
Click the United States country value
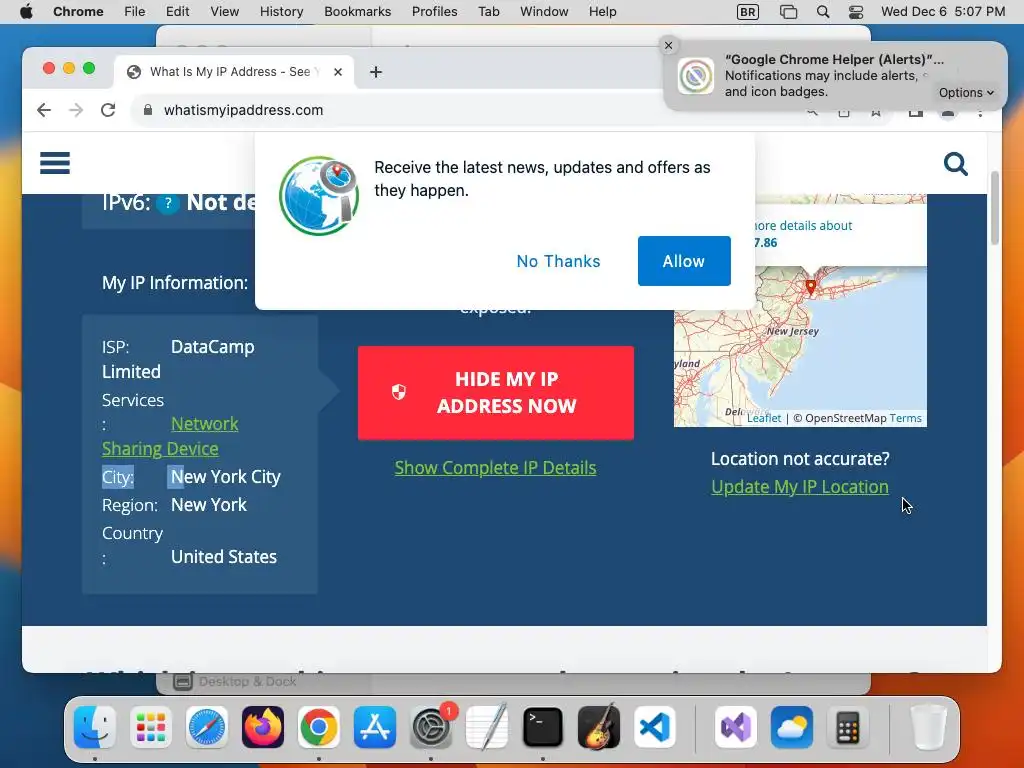[x=224, y=556]
